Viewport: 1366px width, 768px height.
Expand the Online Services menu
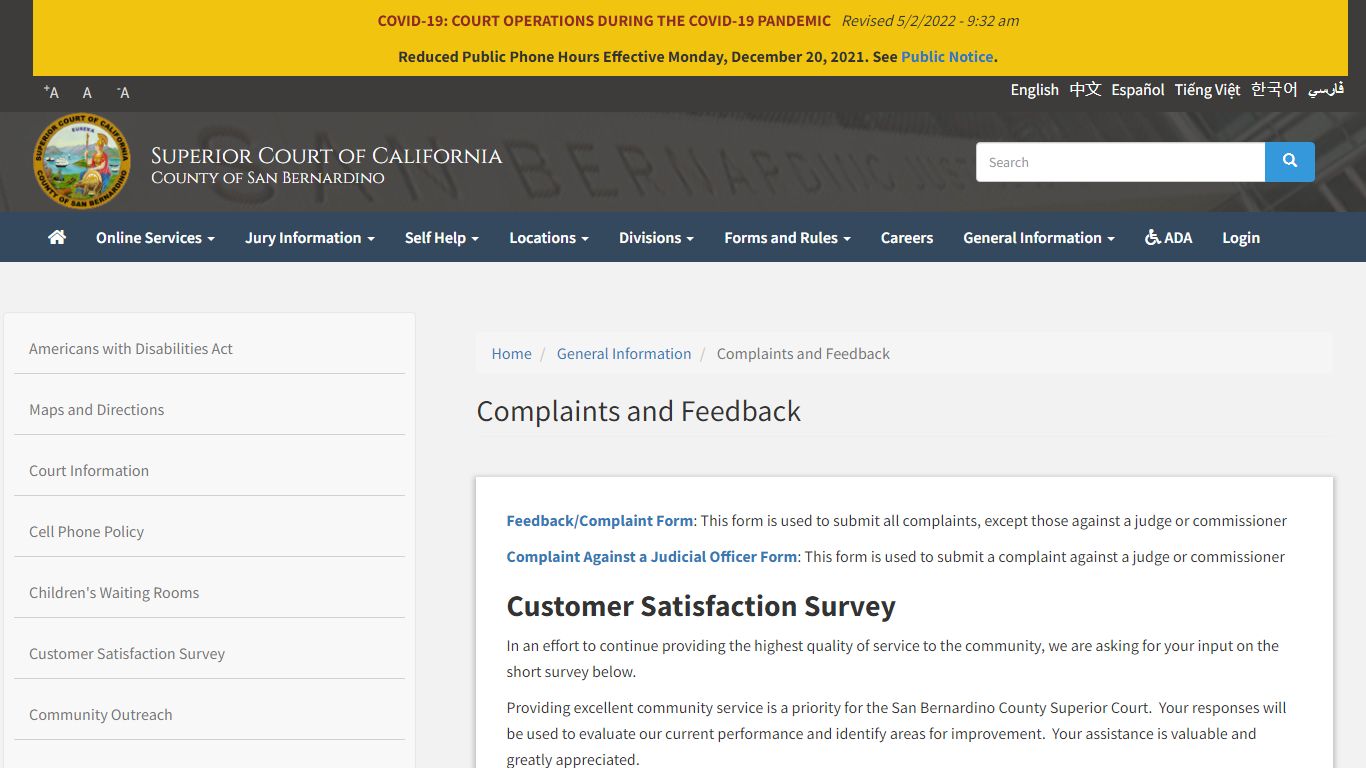[x=155, y=237]
